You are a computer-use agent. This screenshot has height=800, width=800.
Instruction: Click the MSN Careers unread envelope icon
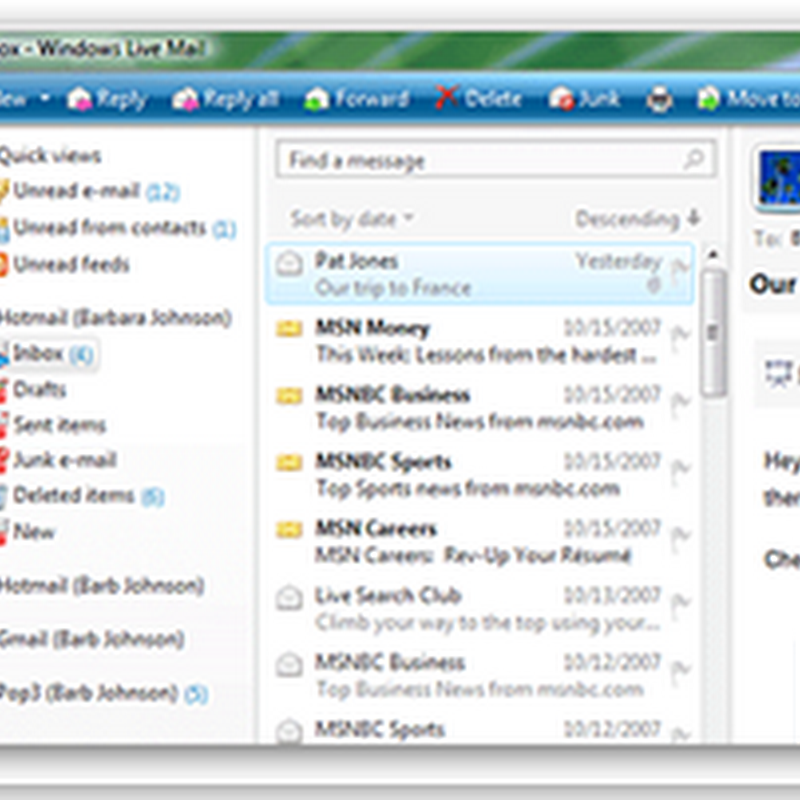289,529
